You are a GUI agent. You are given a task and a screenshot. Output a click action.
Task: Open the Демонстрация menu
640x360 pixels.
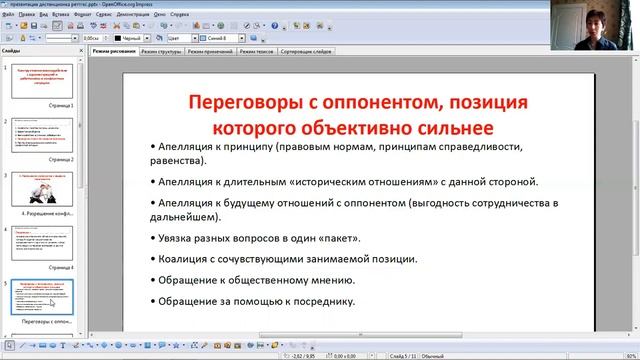pos(133,14)
